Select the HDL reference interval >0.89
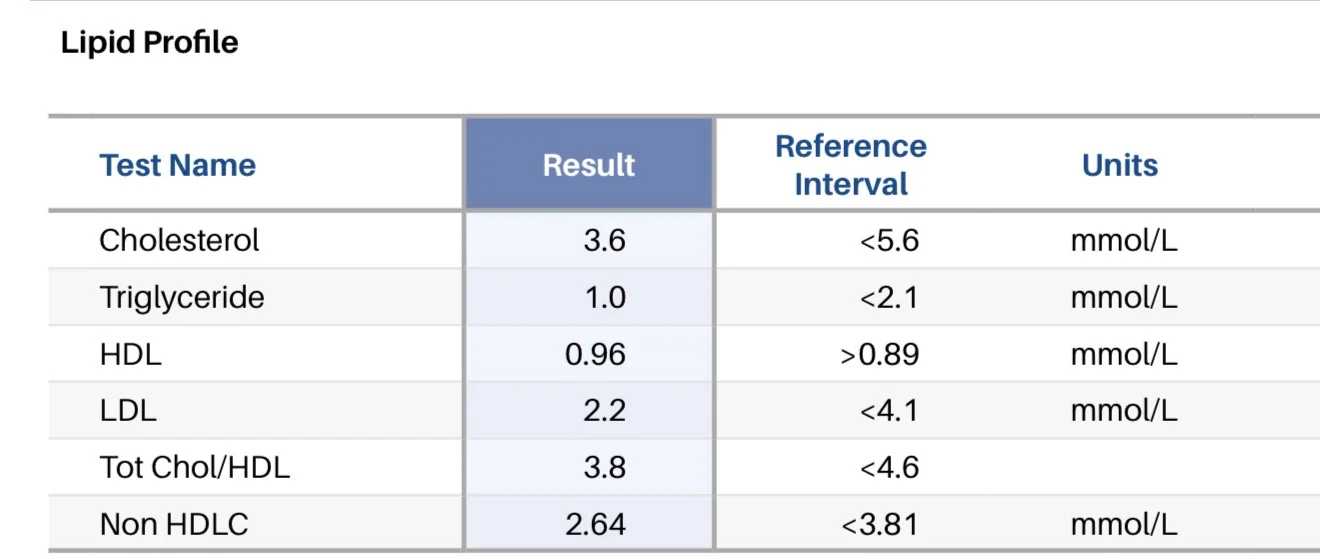The height and width of the screenshot is (559, 1320). pos(880,354)
